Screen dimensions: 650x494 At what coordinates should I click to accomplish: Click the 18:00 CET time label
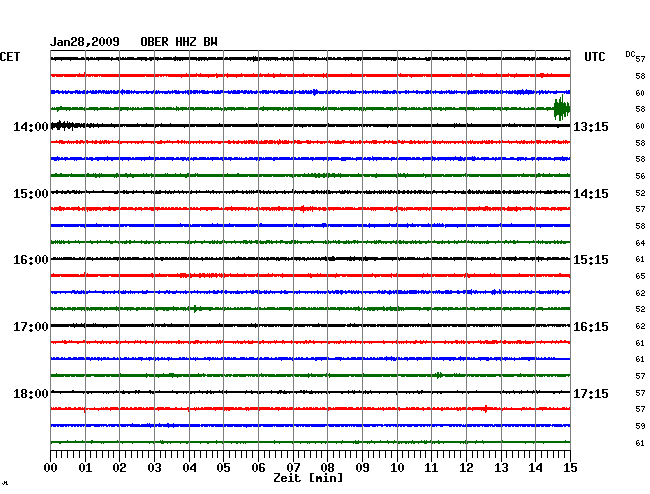click(x=30, y=393)
